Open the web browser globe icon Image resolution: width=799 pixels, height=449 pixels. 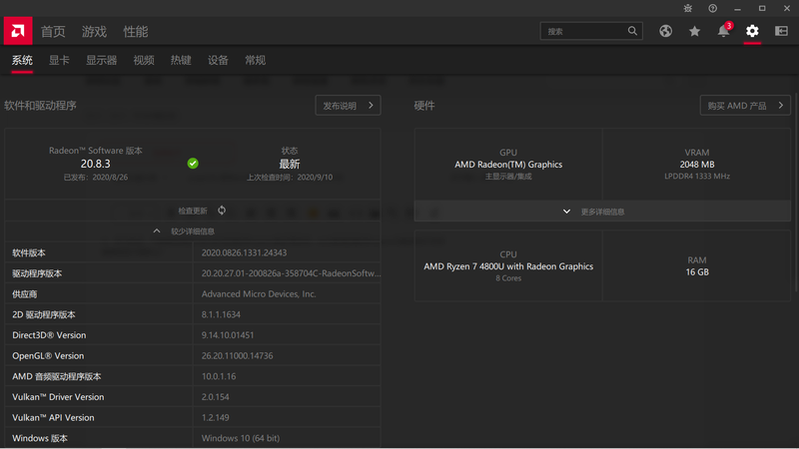666,31
